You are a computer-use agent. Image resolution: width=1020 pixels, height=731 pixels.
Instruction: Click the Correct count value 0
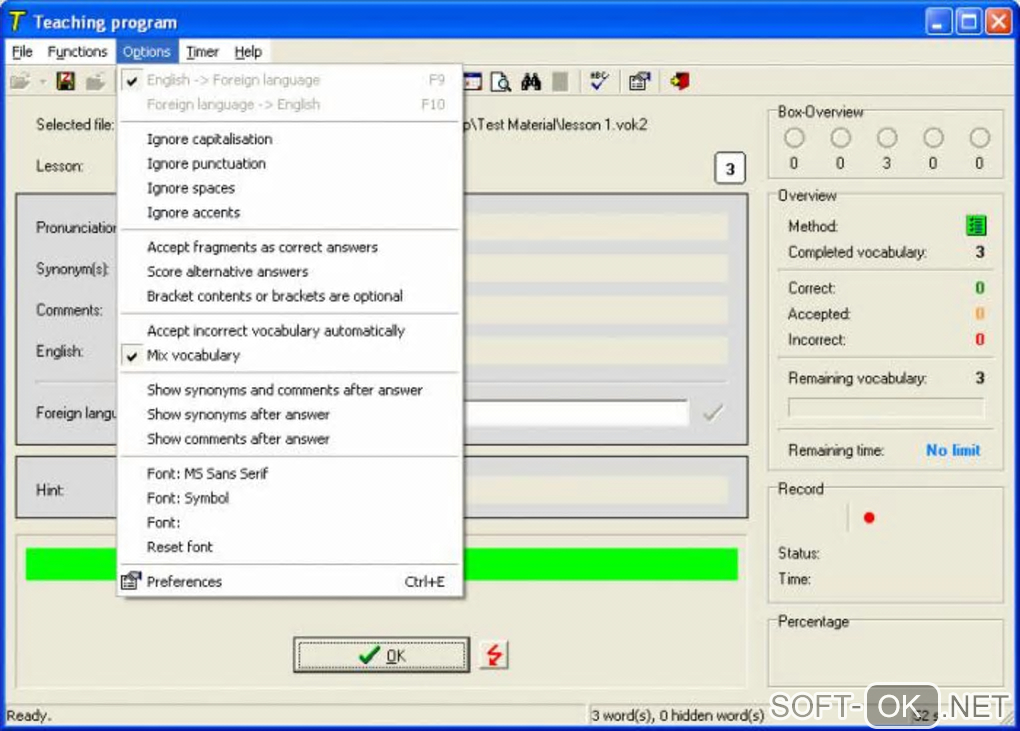(x=980, y=288)
